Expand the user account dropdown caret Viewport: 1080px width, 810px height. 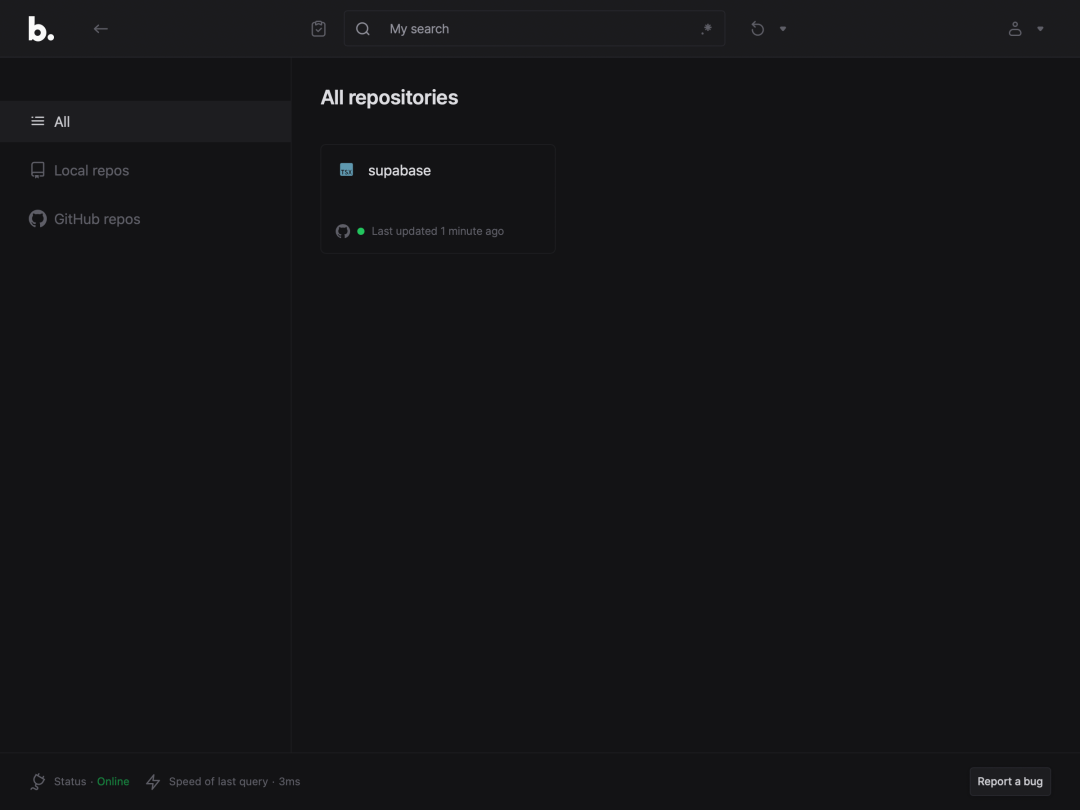point(1040,29)
